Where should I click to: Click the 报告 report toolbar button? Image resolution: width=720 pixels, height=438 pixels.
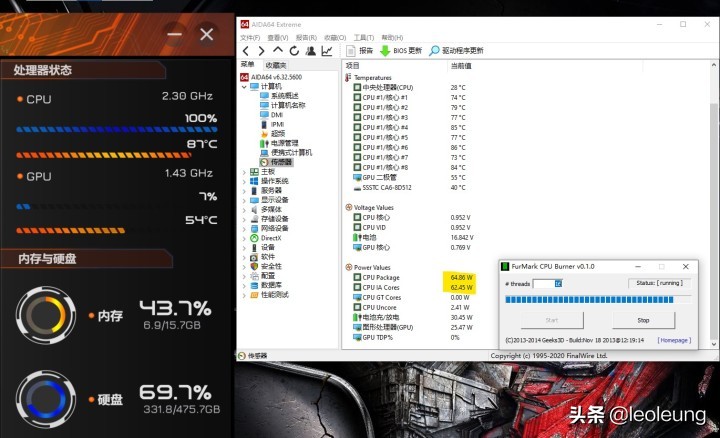tap(360, 51)
